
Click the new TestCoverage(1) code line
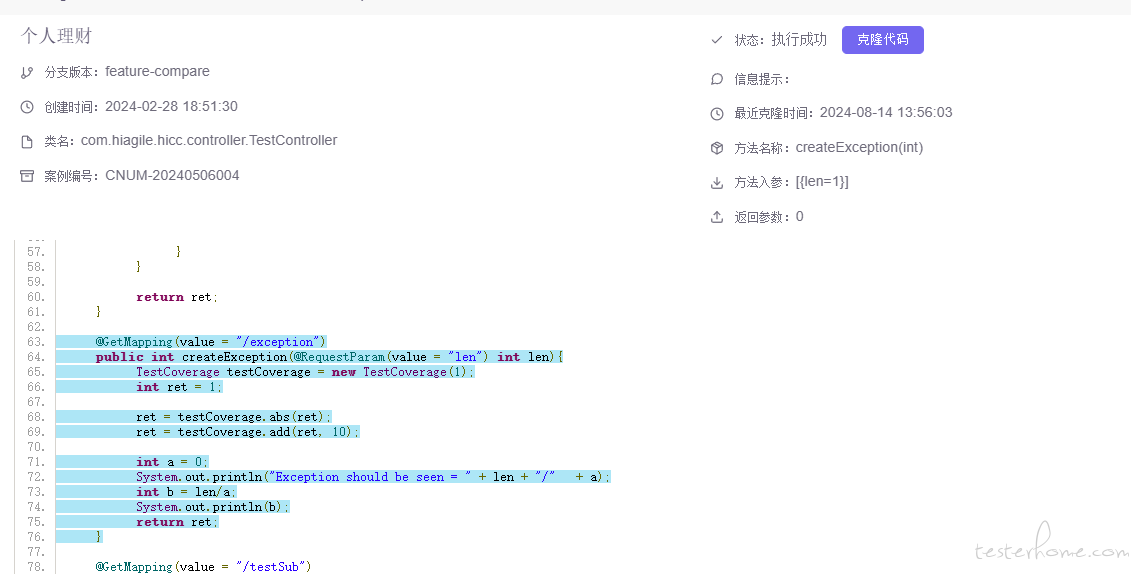(305, 372)
